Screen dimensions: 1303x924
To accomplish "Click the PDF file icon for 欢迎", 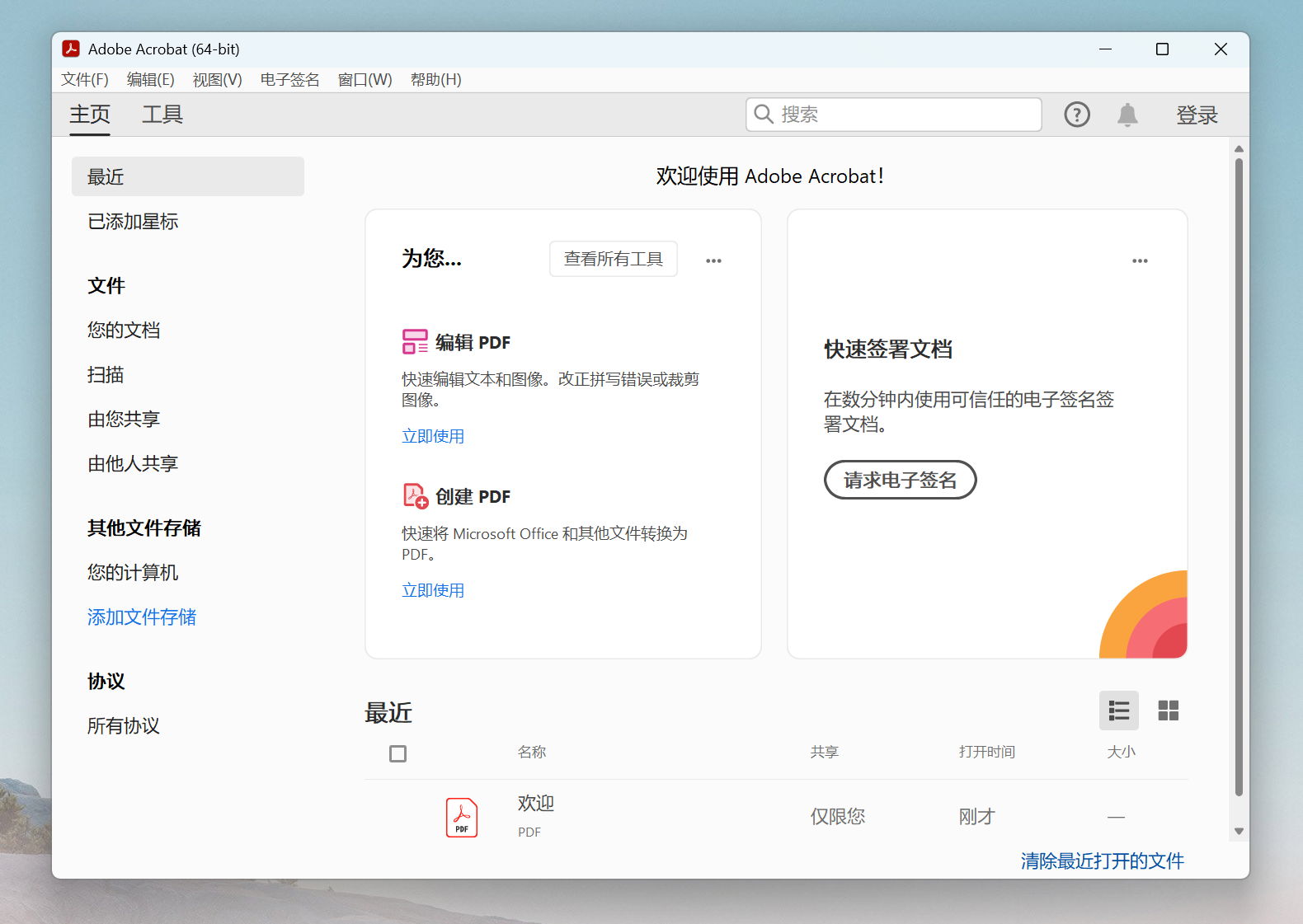I will (x=462, y=818).
